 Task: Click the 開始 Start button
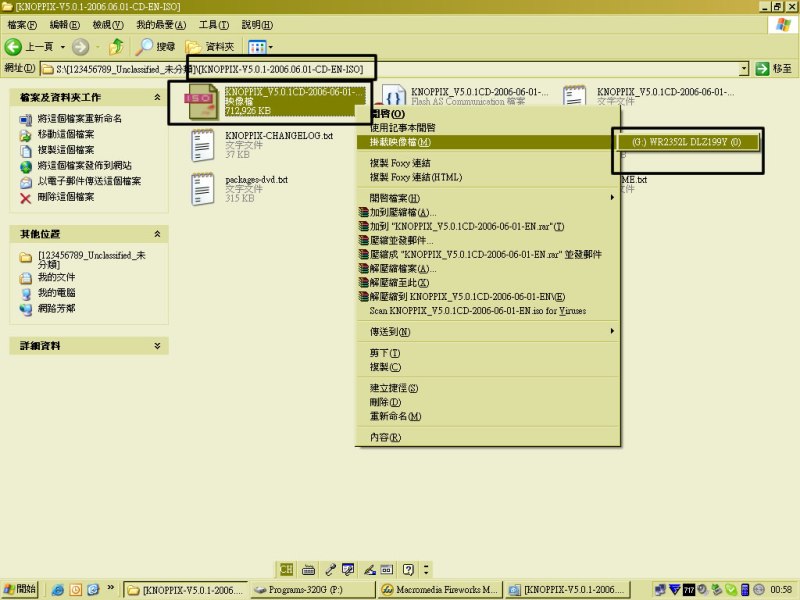[x=19, y=589]
